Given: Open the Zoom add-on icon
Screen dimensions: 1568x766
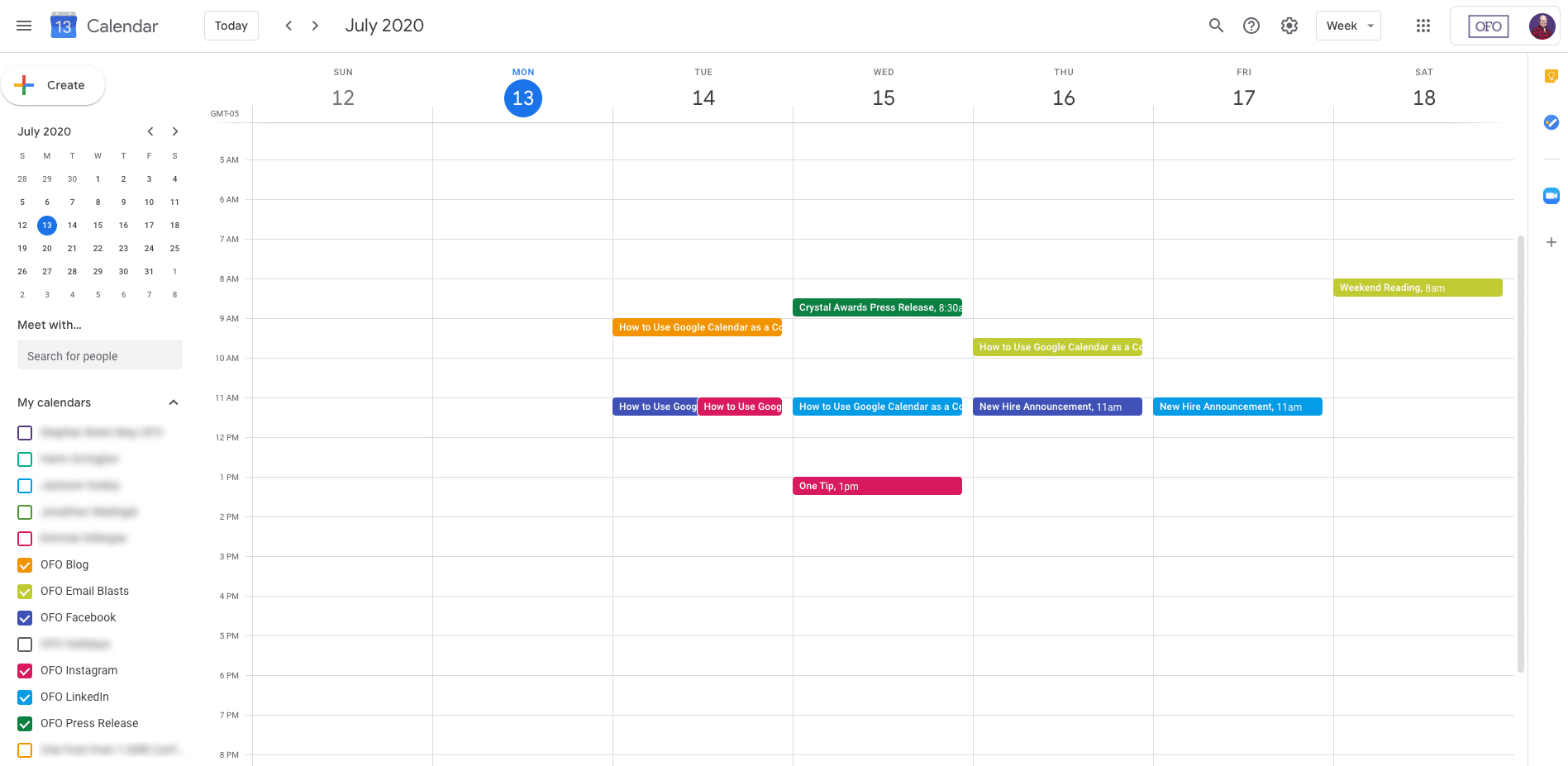Looking at the screenshot, I should pyautogui.click(x=1551, y=196).
